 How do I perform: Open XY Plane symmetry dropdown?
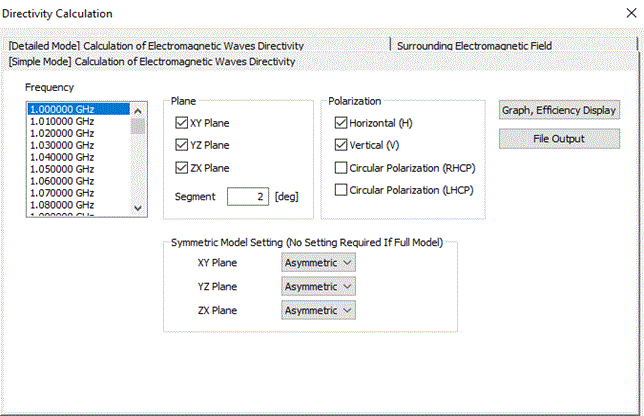point(318,262)
